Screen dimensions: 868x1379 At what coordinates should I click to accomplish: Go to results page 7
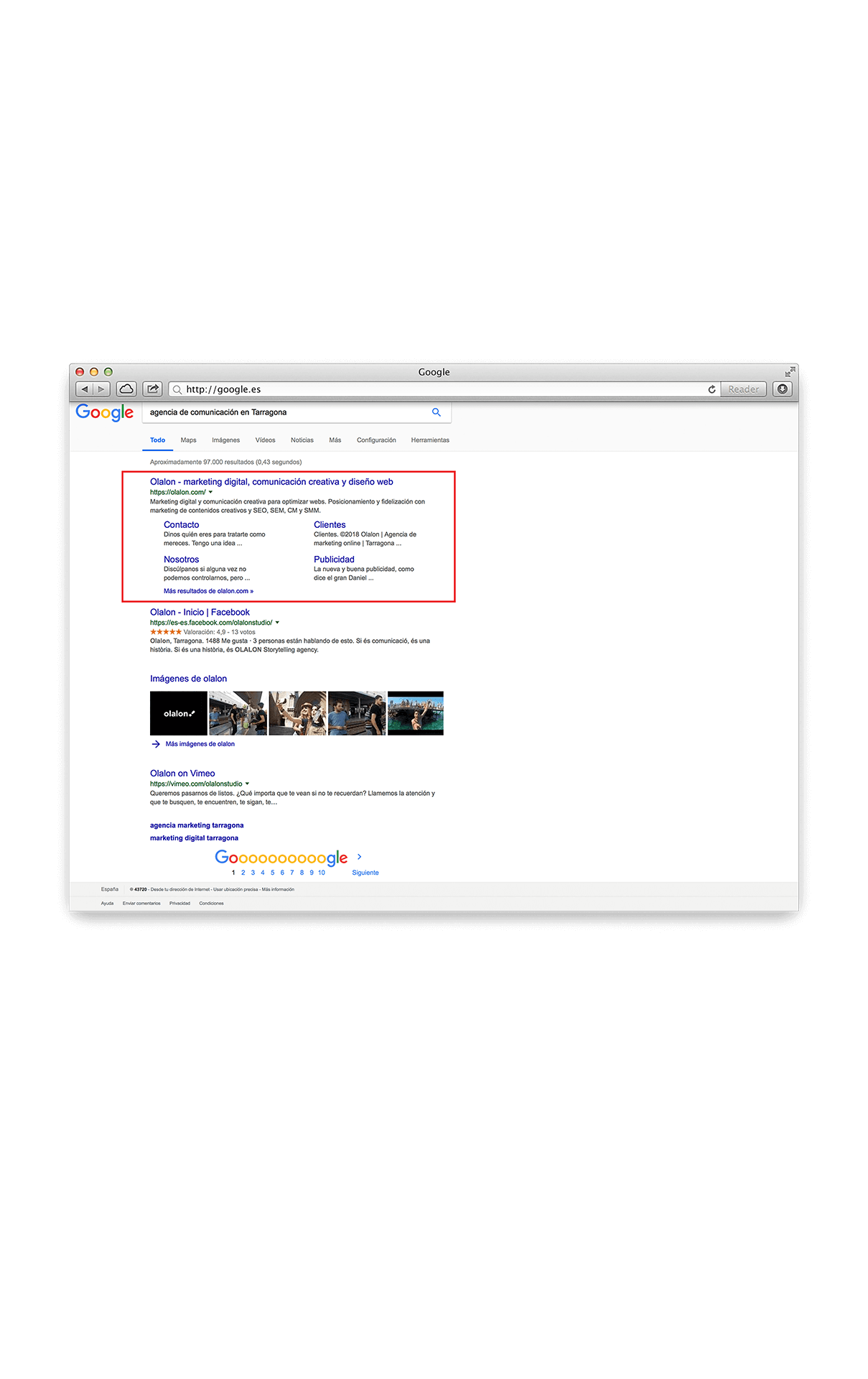(x=291, y=873)
